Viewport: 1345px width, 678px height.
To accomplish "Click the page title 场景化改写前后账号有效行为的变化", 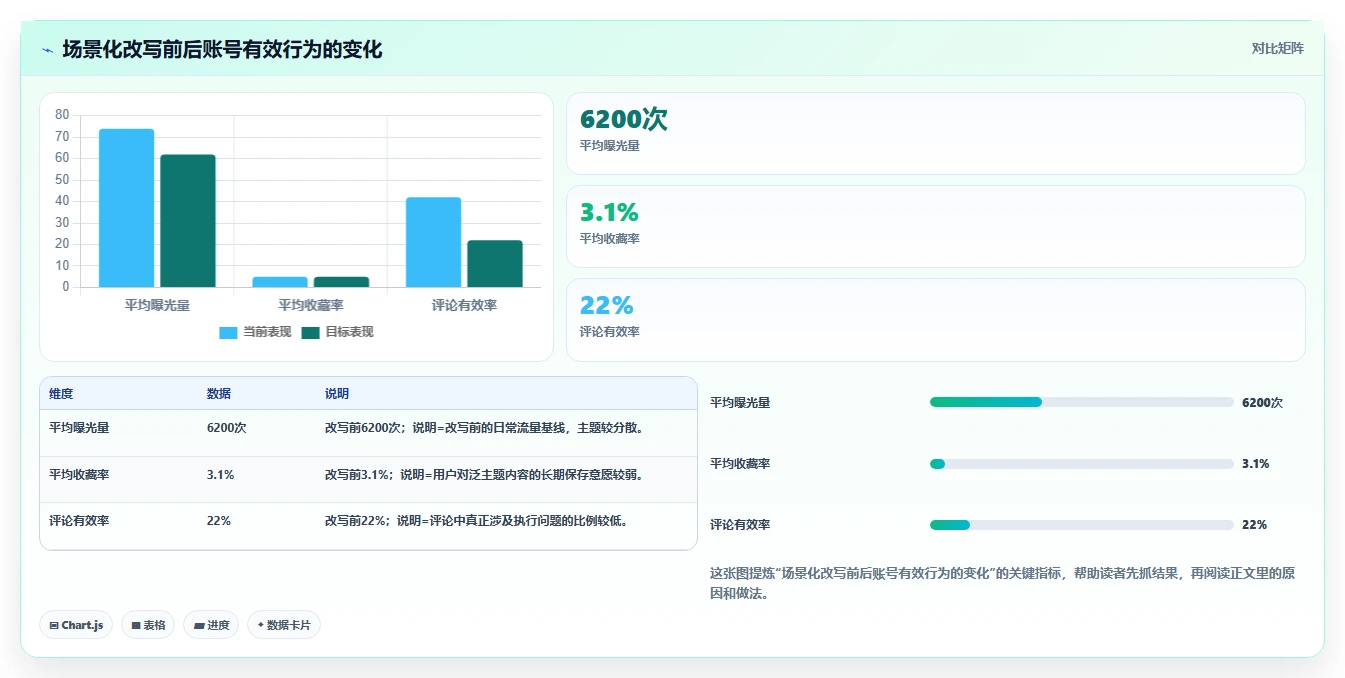I will pyautogui.click(x=222, y=50).
